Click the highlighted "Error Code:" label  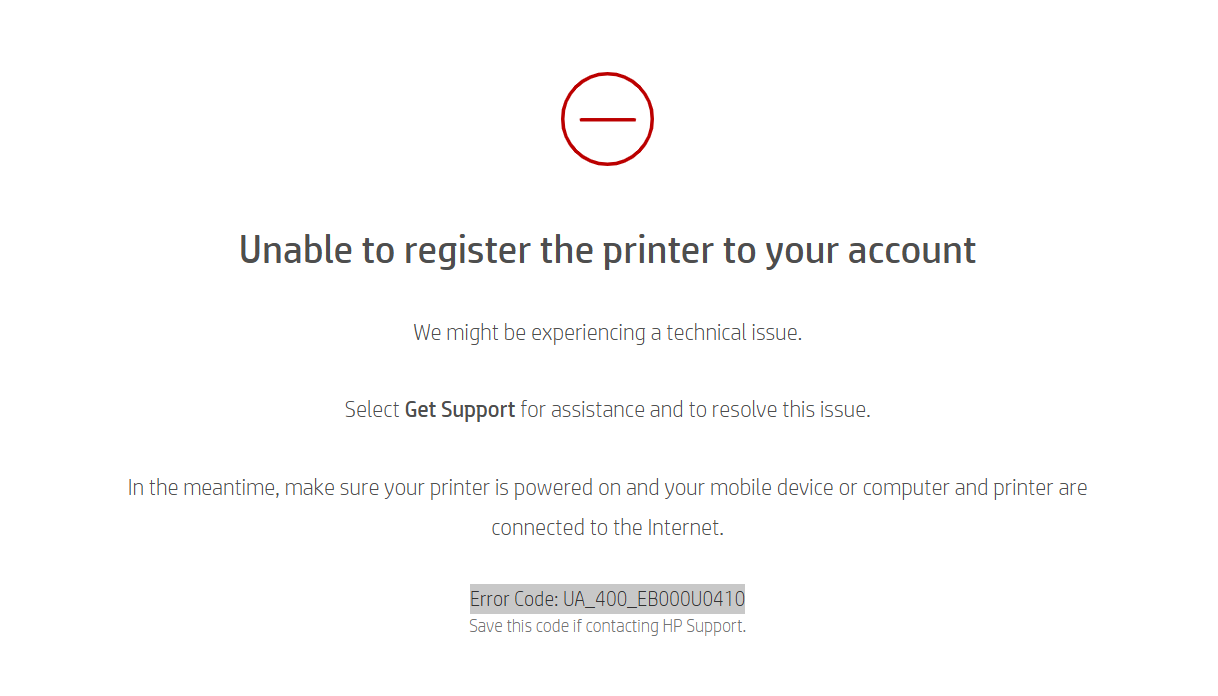pos(514,599)
